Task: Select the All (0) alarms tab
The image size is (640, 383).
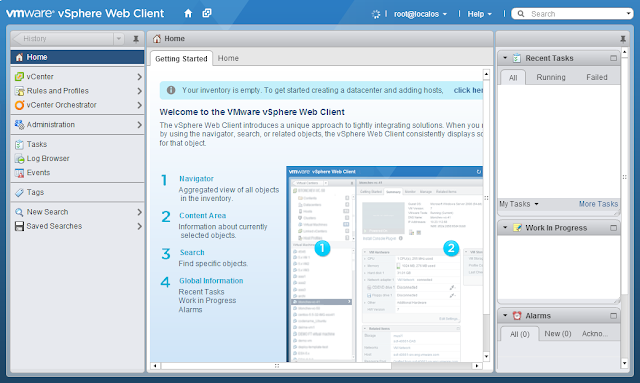Action: tap(520, 334)
